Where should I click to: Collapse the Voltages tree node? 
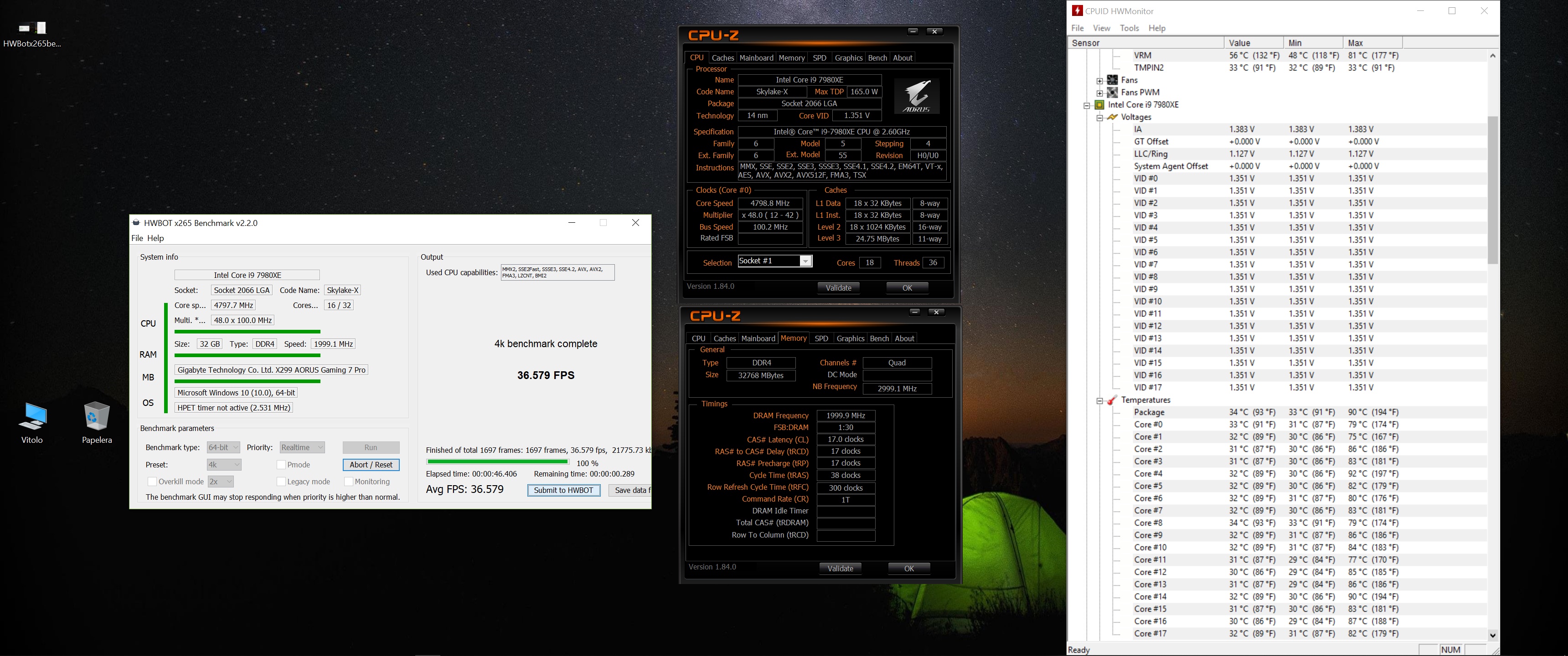click(1099, 118)
